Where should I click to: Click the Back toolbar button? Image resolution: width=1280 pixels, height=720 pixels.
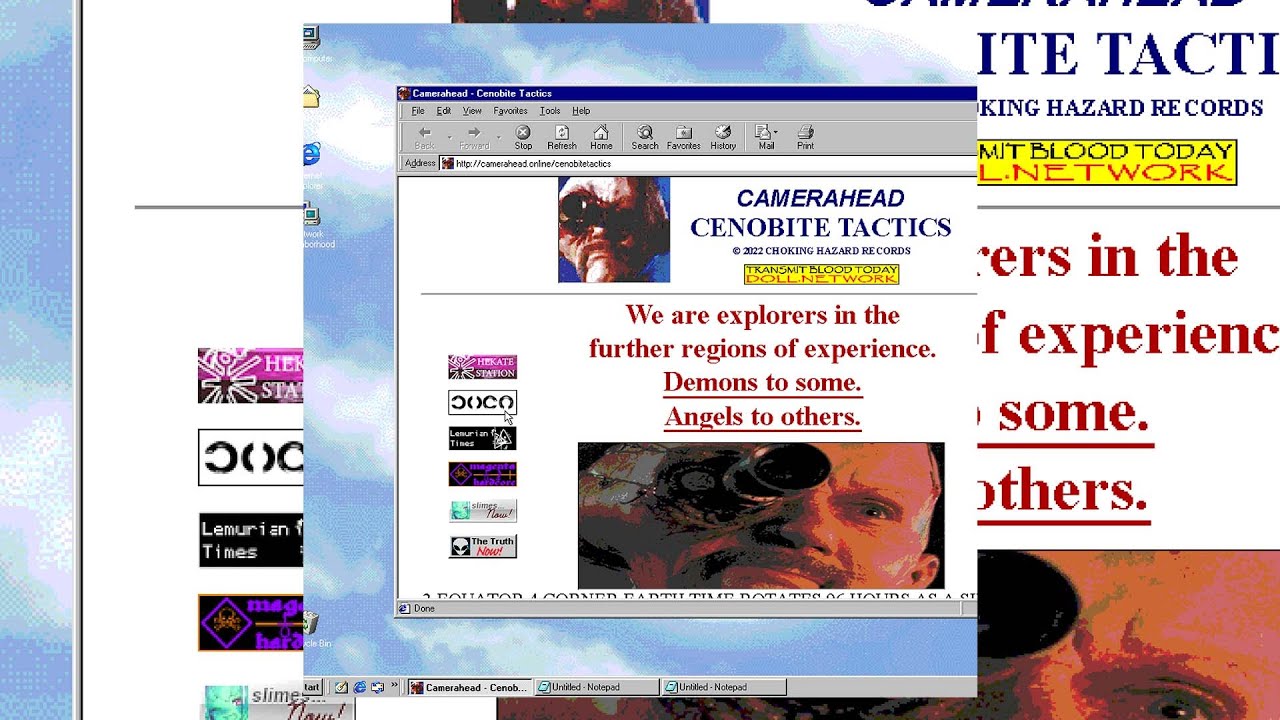coord(425,137)
